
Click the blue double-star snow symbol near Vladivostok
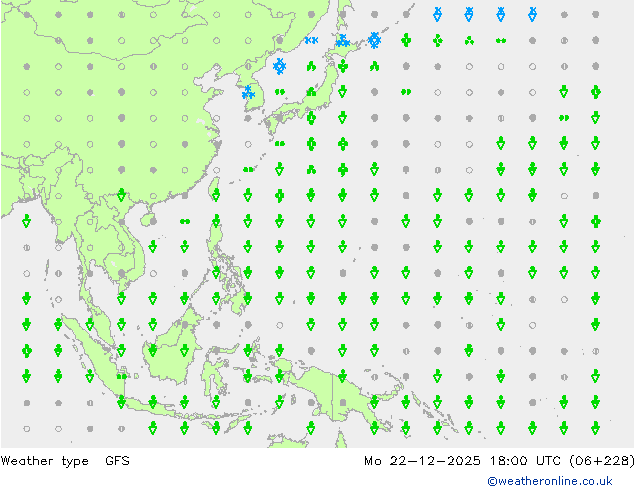pos(311,40)
